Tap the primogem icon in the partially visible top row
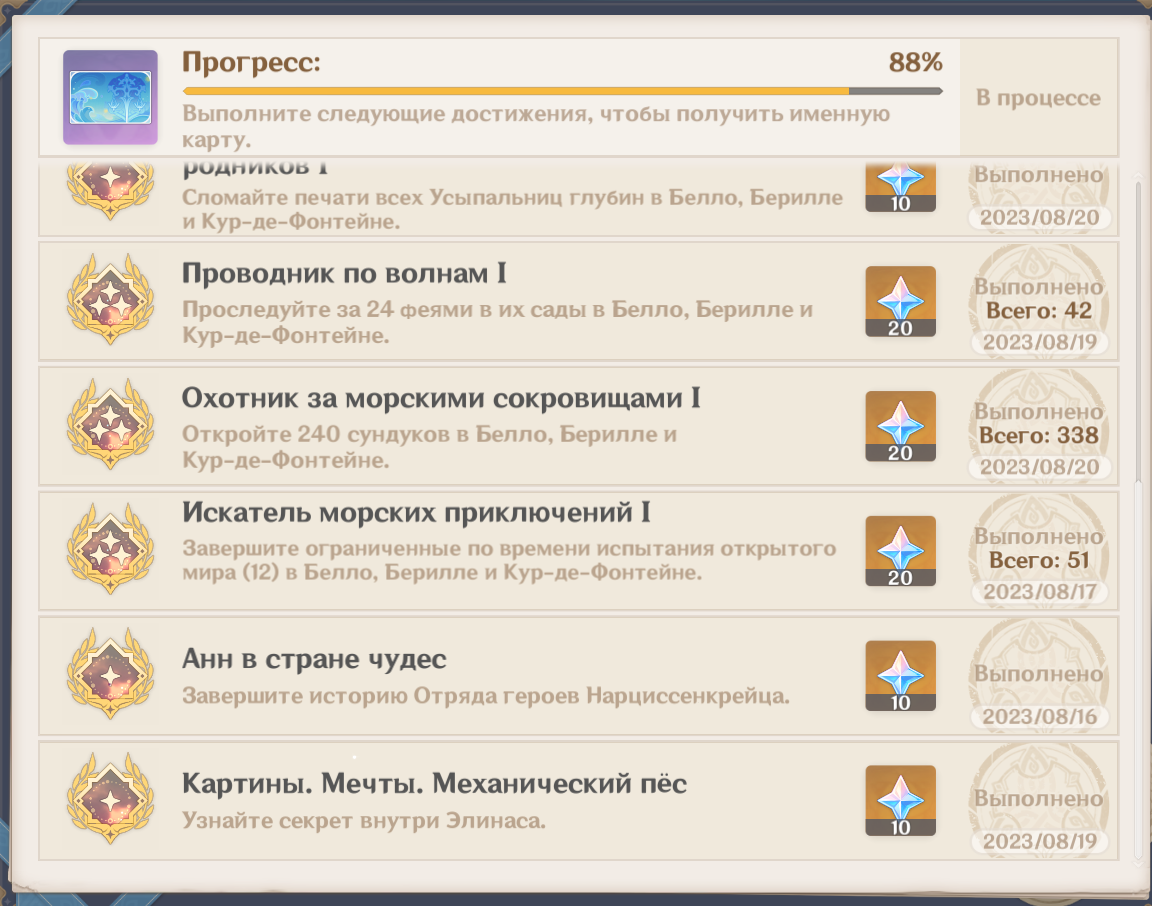The height and width of the screenshot is (906, 1152). pyautogui.click(x=900, y=185)
